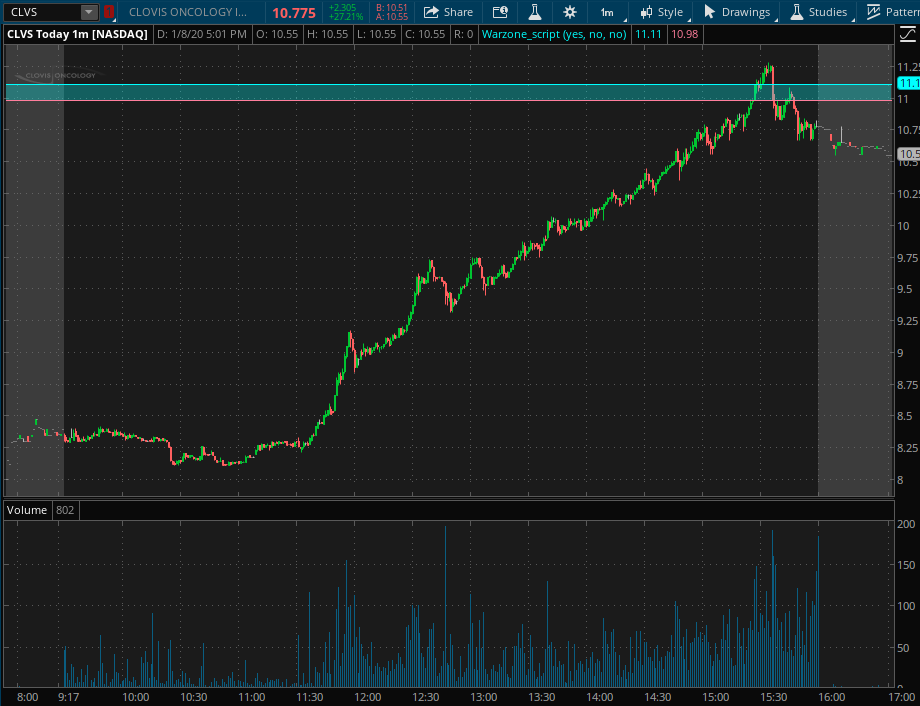Click the CLVS Today 1m [NASDAQ] label
Screen dimensions: 920x706
tap(77, 34)
